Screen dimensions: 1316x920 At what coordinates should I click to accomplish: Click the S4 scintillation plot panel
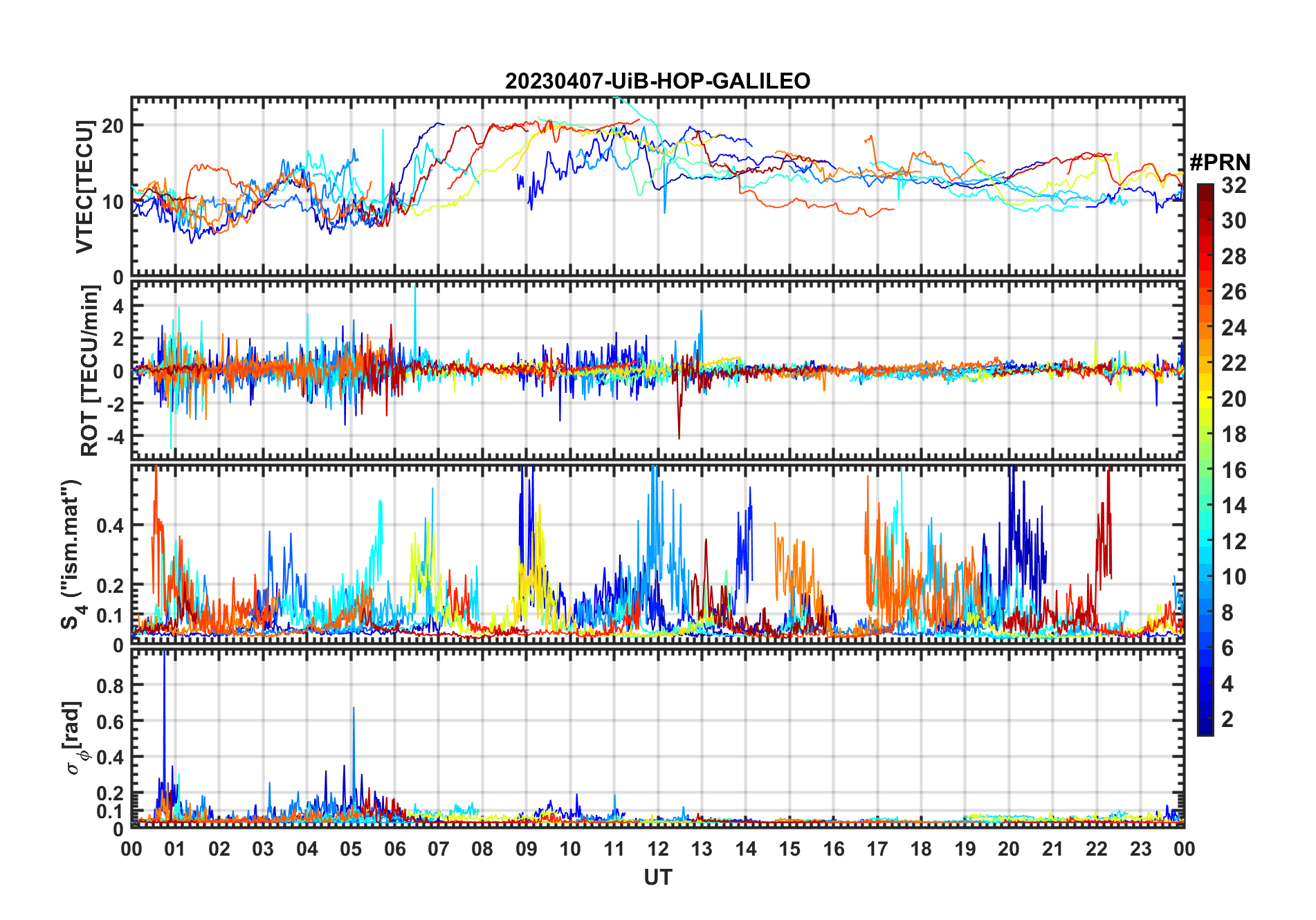(658, 554)
